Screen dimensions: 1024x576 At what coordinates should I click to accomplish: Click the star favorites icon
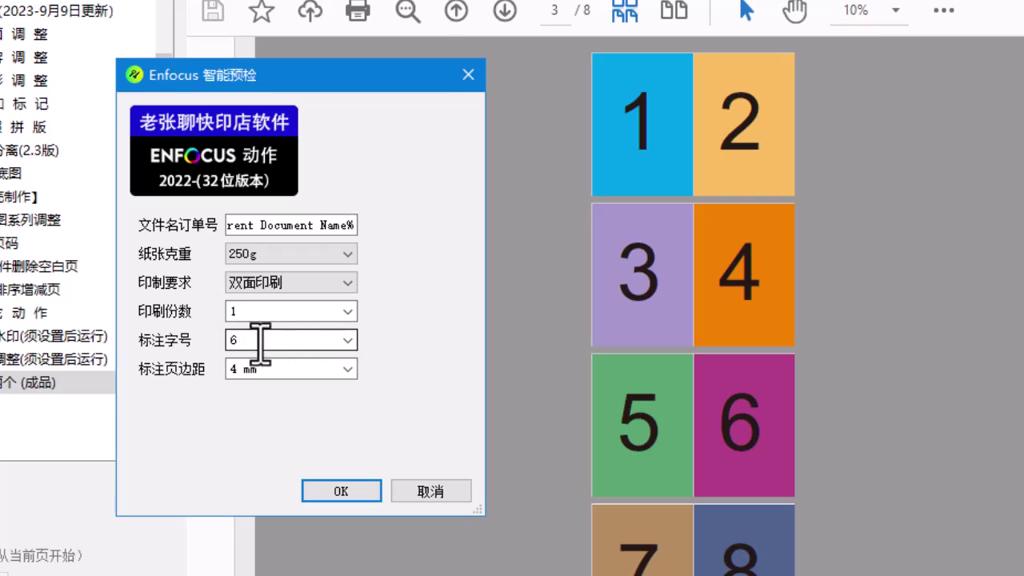tap(261, 11)
